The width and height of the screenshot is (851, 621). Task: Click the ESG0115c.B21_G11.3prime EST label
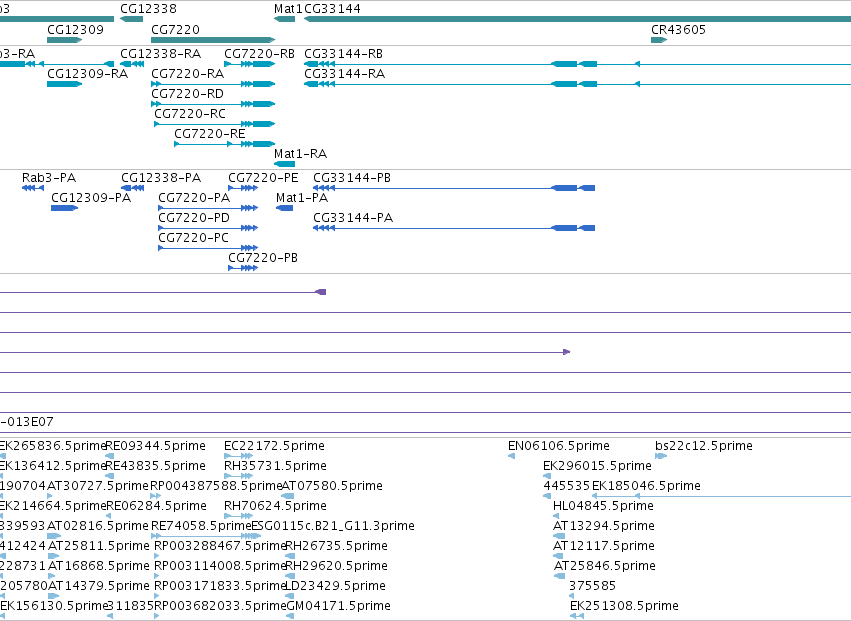[333, 526]
